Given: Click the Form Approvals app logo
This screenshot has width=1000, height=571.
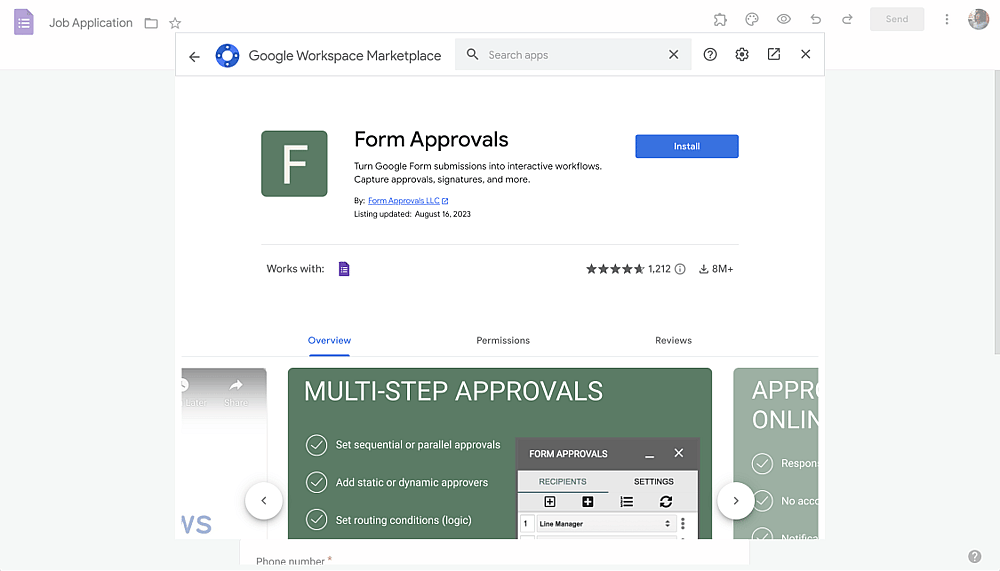Looking at the screenshot, I should pyautogui.click(x=294, y=163).
